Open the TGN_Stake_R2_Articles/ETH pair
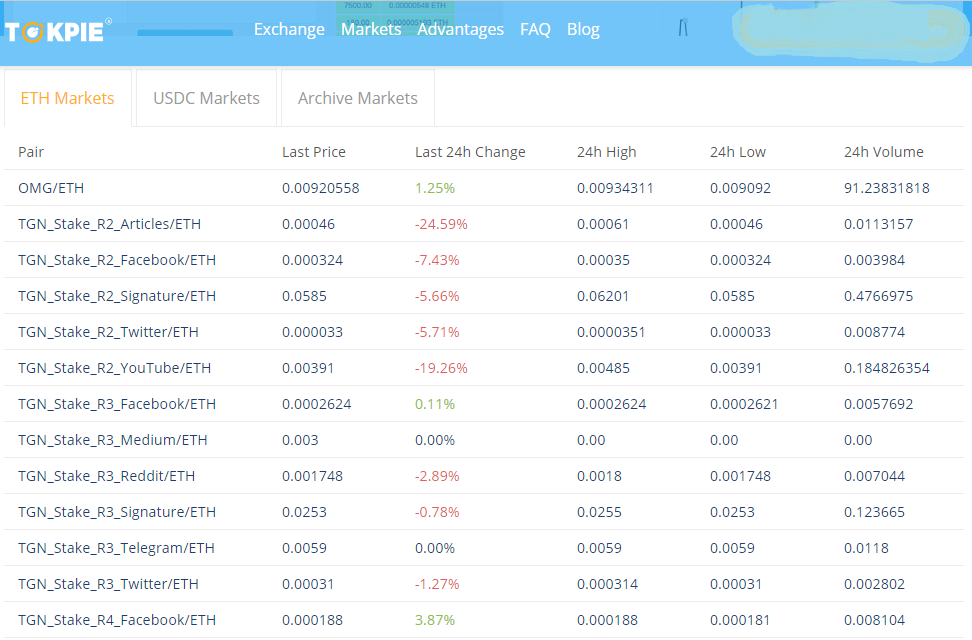Viewport: 972px width, 640px height. [109, 224]
